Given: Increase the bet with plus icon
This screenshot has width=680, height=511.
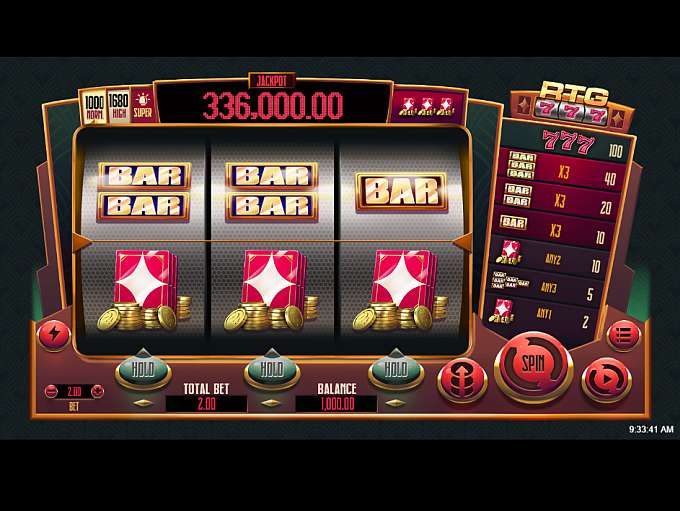Looking at the screenshot, I should pos(98,391).
